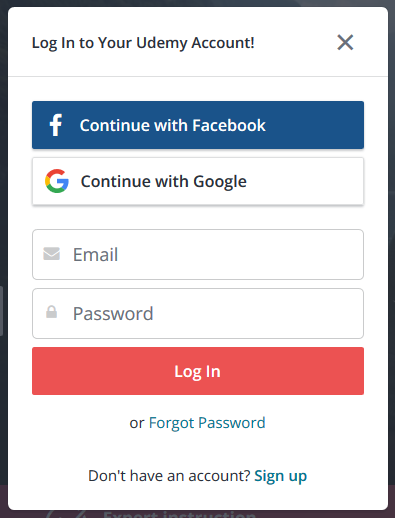This screenshot has height=518, width=395.
Task: Click the padlock icon in Password field
Action: tap(51, 312)
